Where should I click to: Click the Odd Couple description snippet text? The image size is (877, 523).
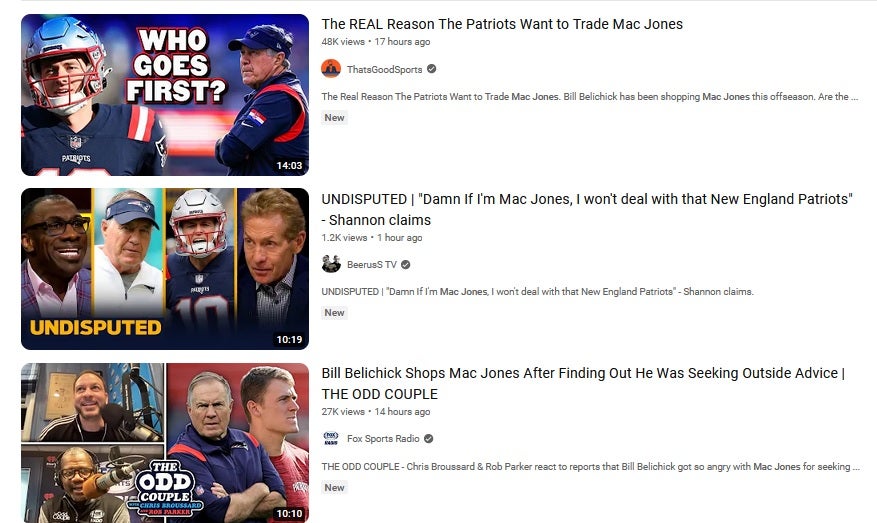590,467
